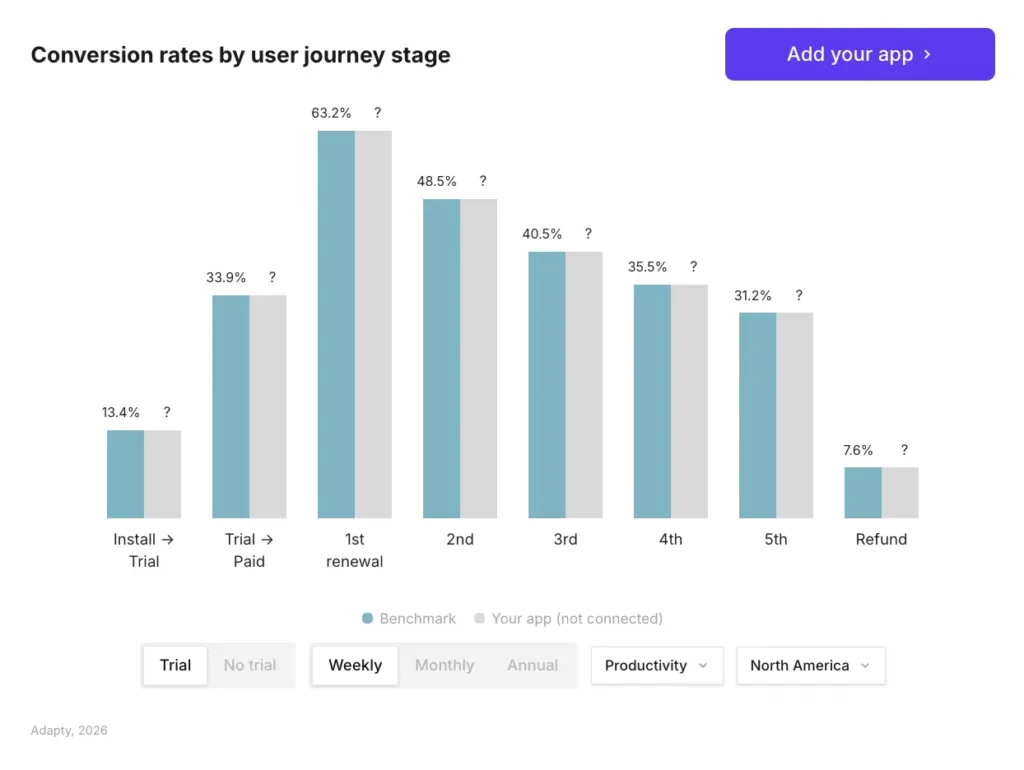Open the Productivity category dropdown
Image resolution: width=1024 pixels, height=770 pixels.
pos(656,665)
